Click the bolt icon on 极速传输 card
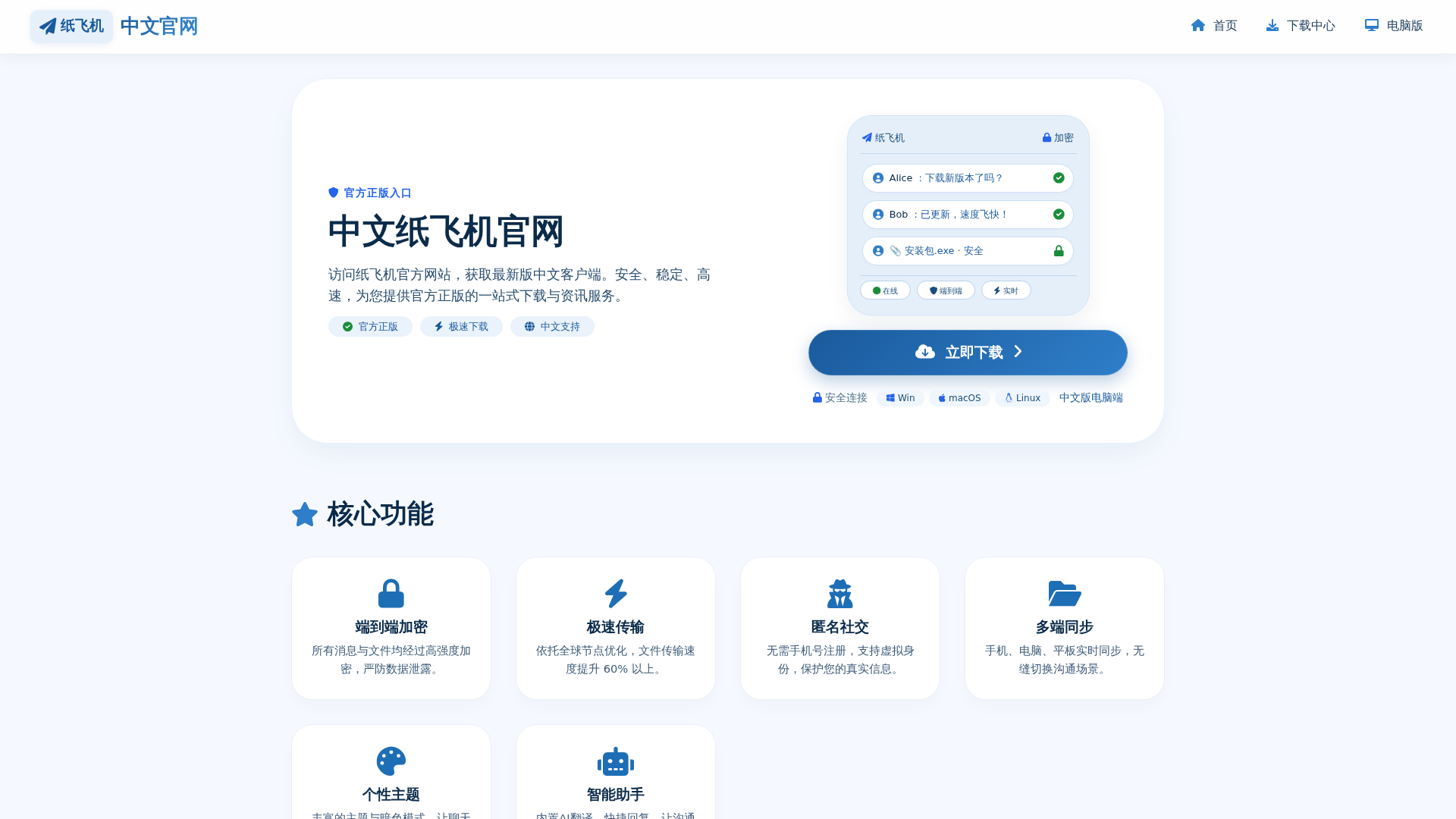Viewport: 1456px width, 819px height. coord(616,594)
